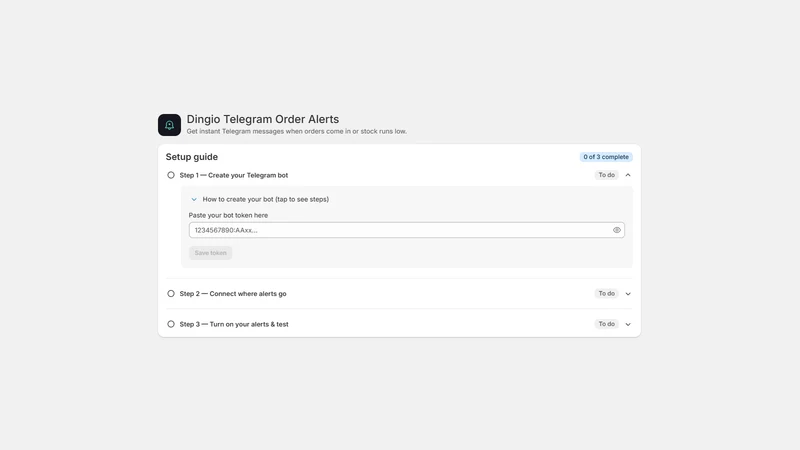Click the 'Setup guide' heading
Screen dimensions: 800x450
pyautogui.click(x=192, y=157)
